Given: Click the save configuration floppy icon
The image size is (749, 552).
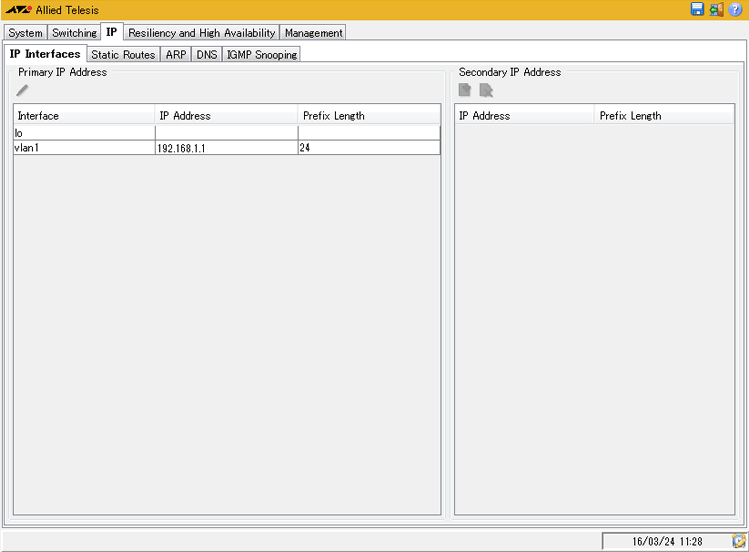Looking at the screenshot, I should point(697,9).
